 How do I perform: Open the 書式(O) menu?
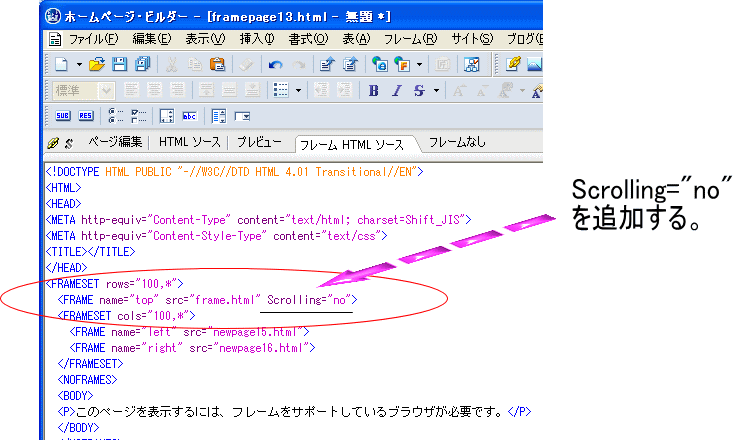pos(308,38)
